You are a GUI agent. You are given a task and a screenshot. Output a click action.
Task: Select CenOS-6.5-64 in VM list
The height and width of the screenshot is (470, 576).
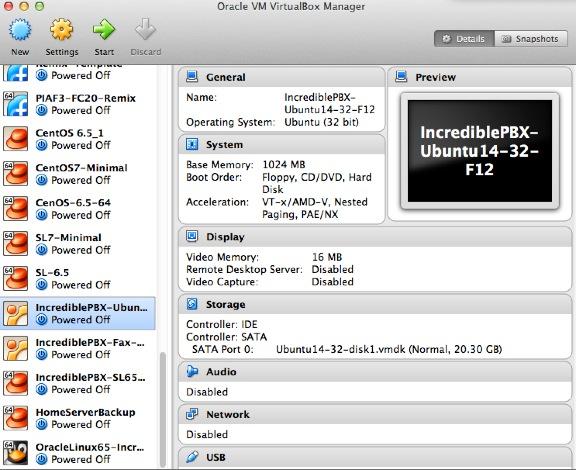pos(78,209)
